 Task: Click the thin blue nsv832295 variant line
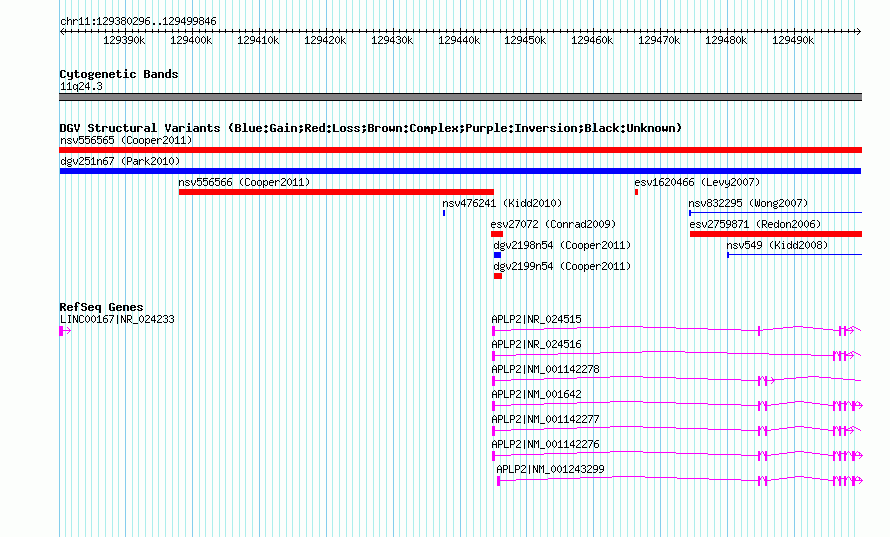click(x=775, y=213)
